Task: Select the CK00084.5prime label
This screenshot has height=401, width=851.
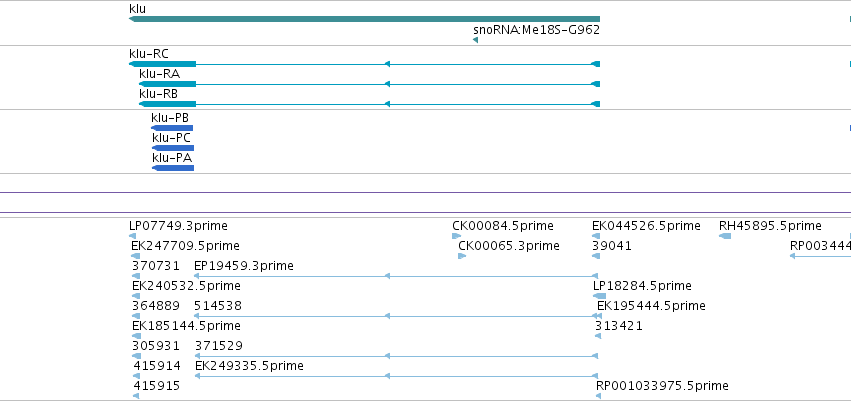Action: [x=503, y=226]
